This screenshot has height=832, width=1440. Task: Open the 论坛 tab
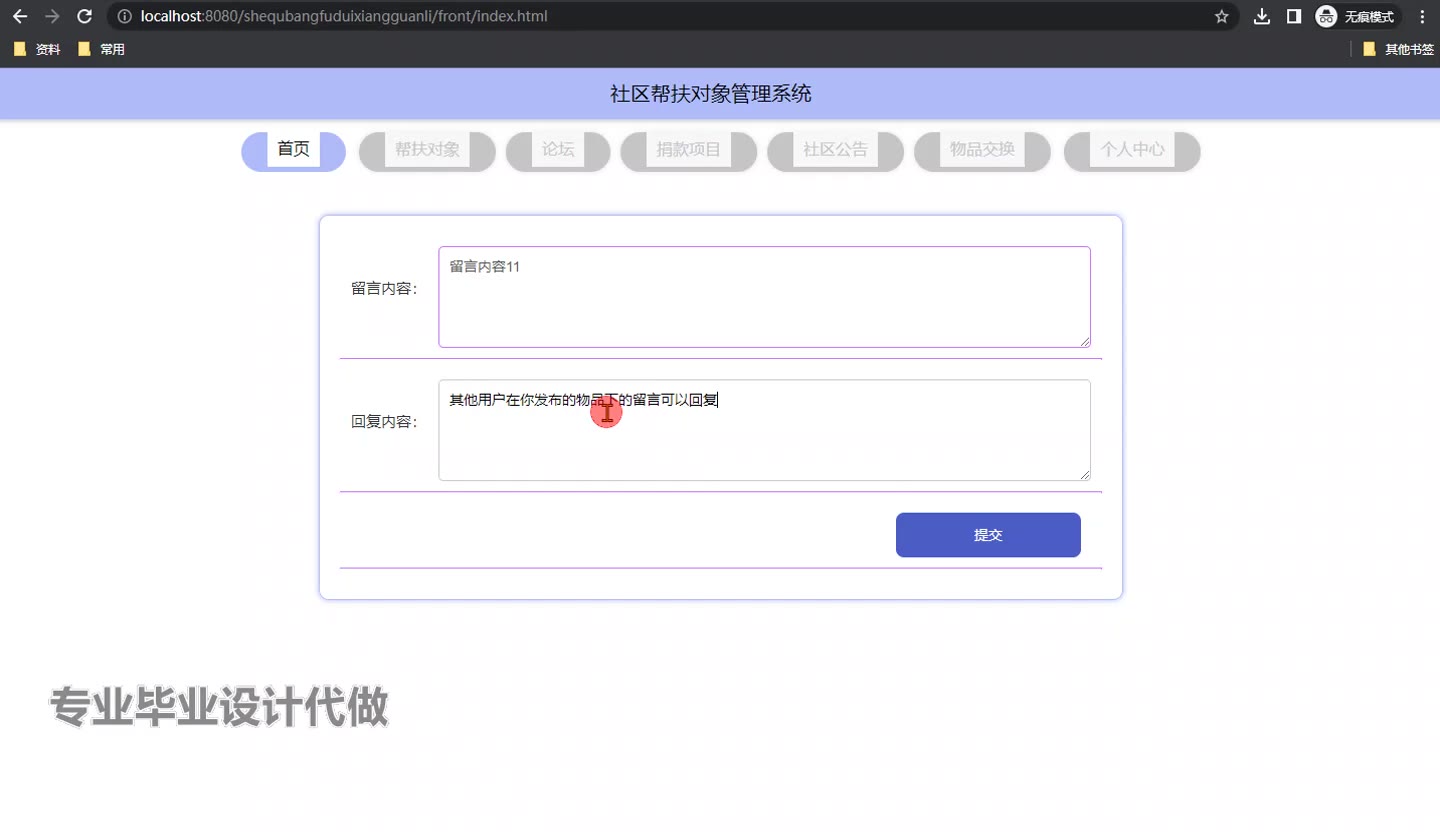558,151
